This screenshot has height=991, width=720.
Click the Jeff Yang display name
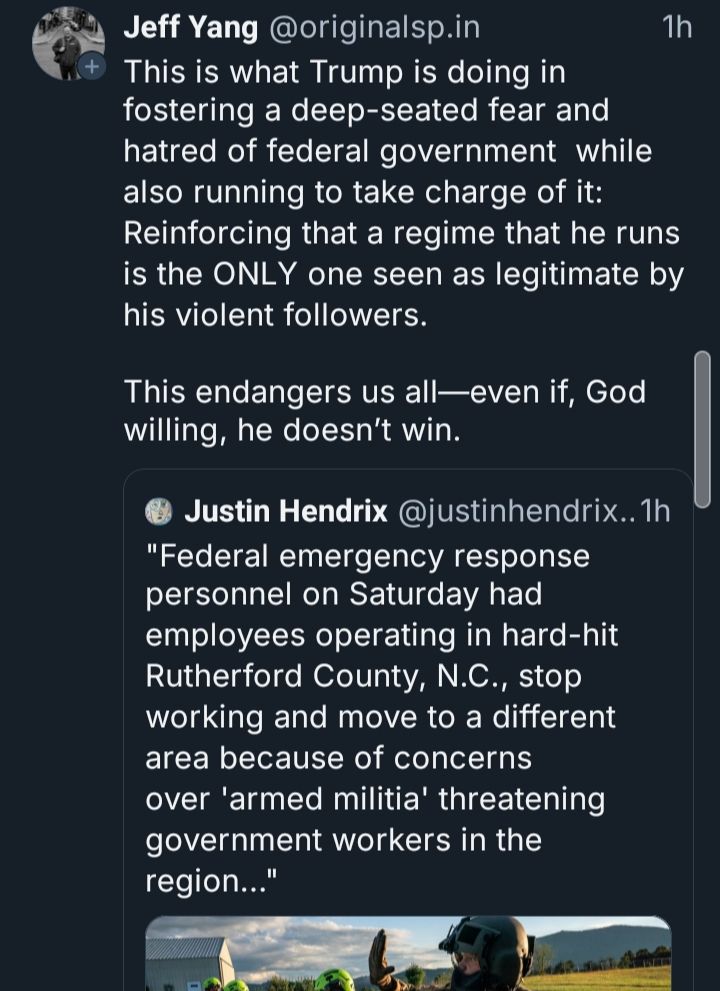(190, 28)
